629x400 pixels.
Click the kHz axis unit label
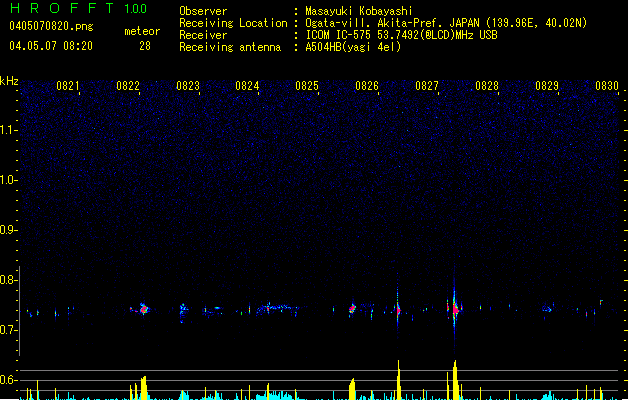click(9, 81)
